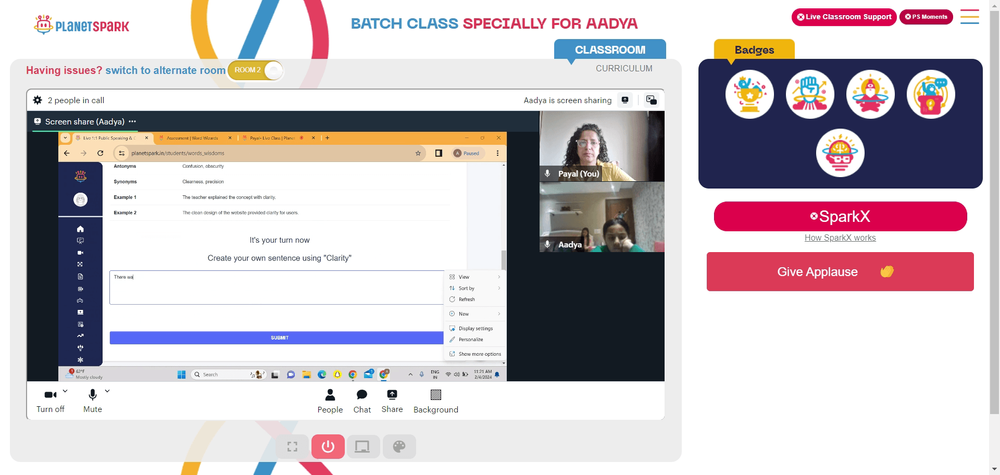Click Windows Start button in shared taskbar
The image size is (1000, 475).
(180, 374)
